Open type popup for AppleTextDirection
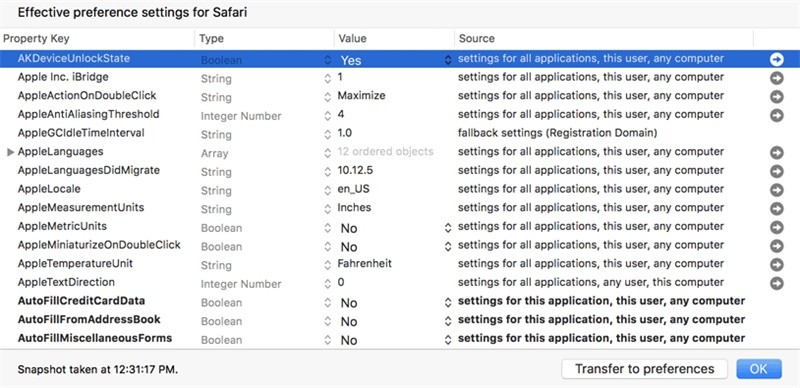The height and width of the screenshot is (388, 800). (x=328, y=284)
